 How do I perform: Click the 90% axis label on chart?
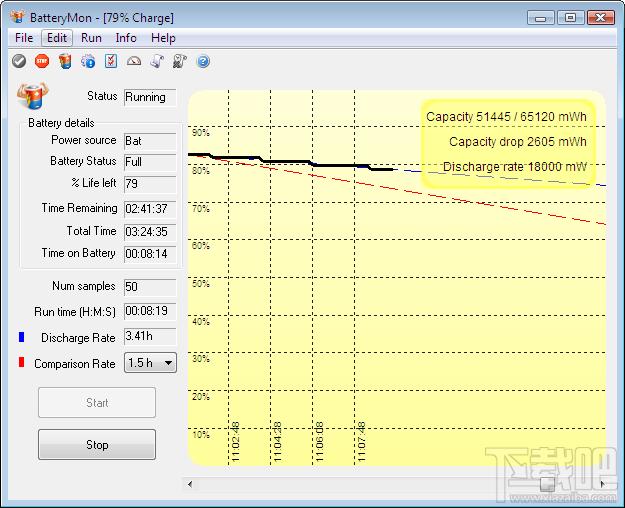[200, 133]
